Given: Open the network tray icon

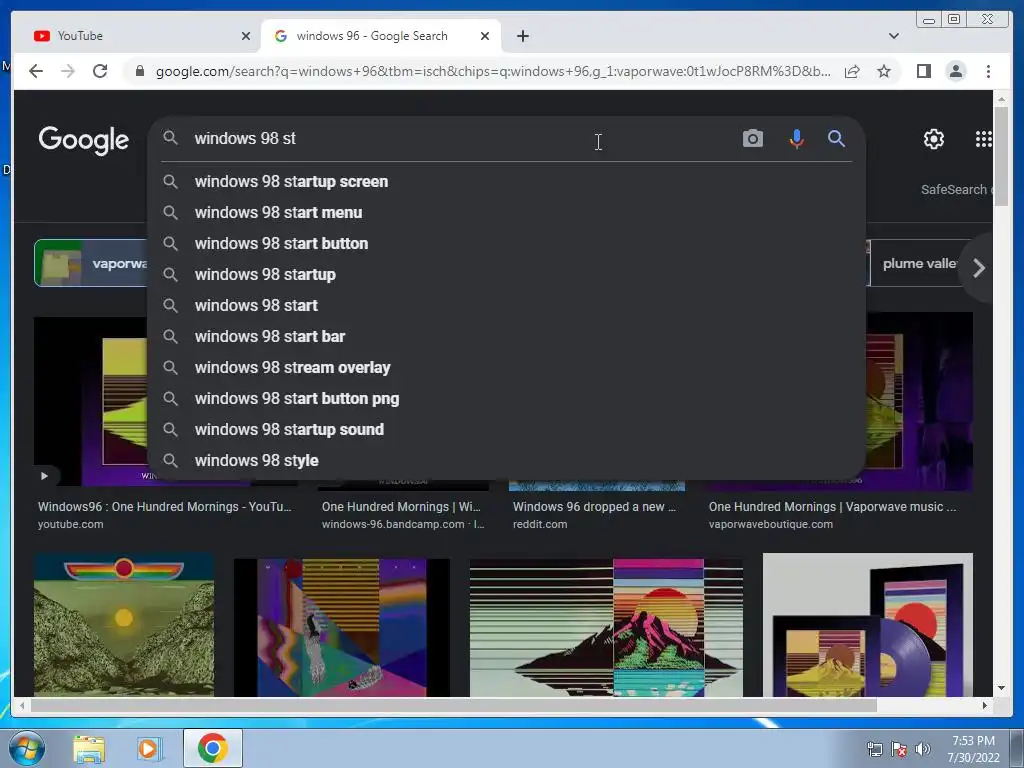Looking at the screenshot, I should tap(874, 749).
